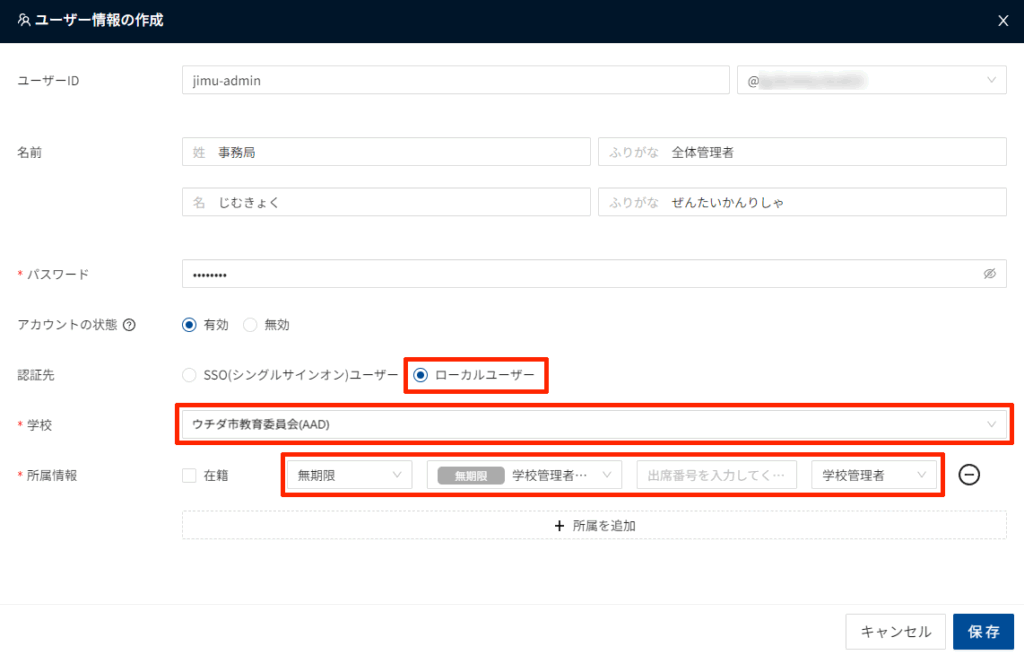Screen dimensions: 1024x655
Task: Click the ユーザー情報の作成 title text
Action: pyautogui.click(x=99, y=20)
